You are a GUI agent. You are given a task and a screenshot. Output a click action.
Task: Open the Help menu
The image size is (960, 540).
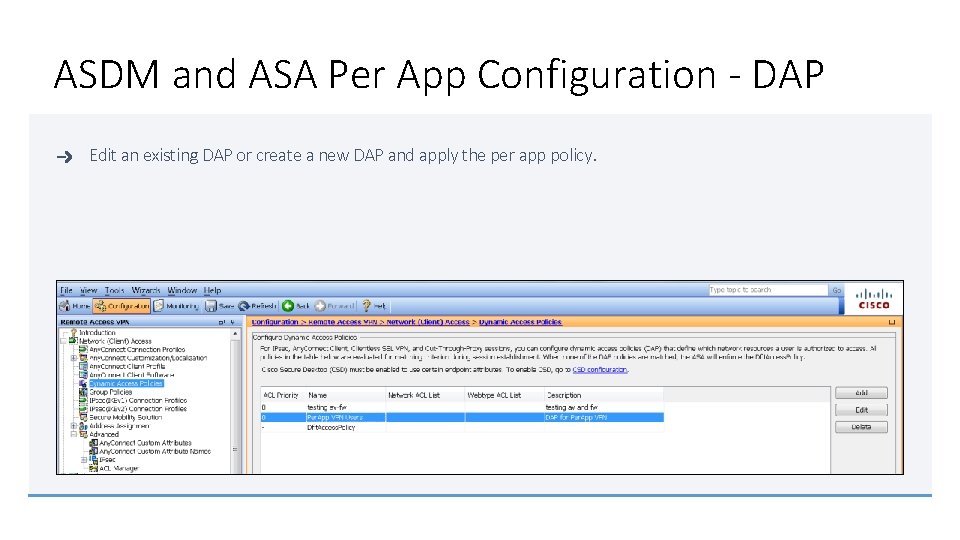[x=212, y=290]
